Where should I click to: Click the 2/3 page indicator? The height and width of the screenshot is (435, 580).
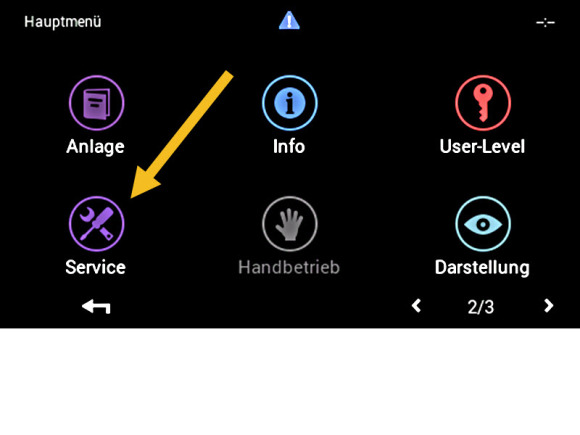[480, 307]
